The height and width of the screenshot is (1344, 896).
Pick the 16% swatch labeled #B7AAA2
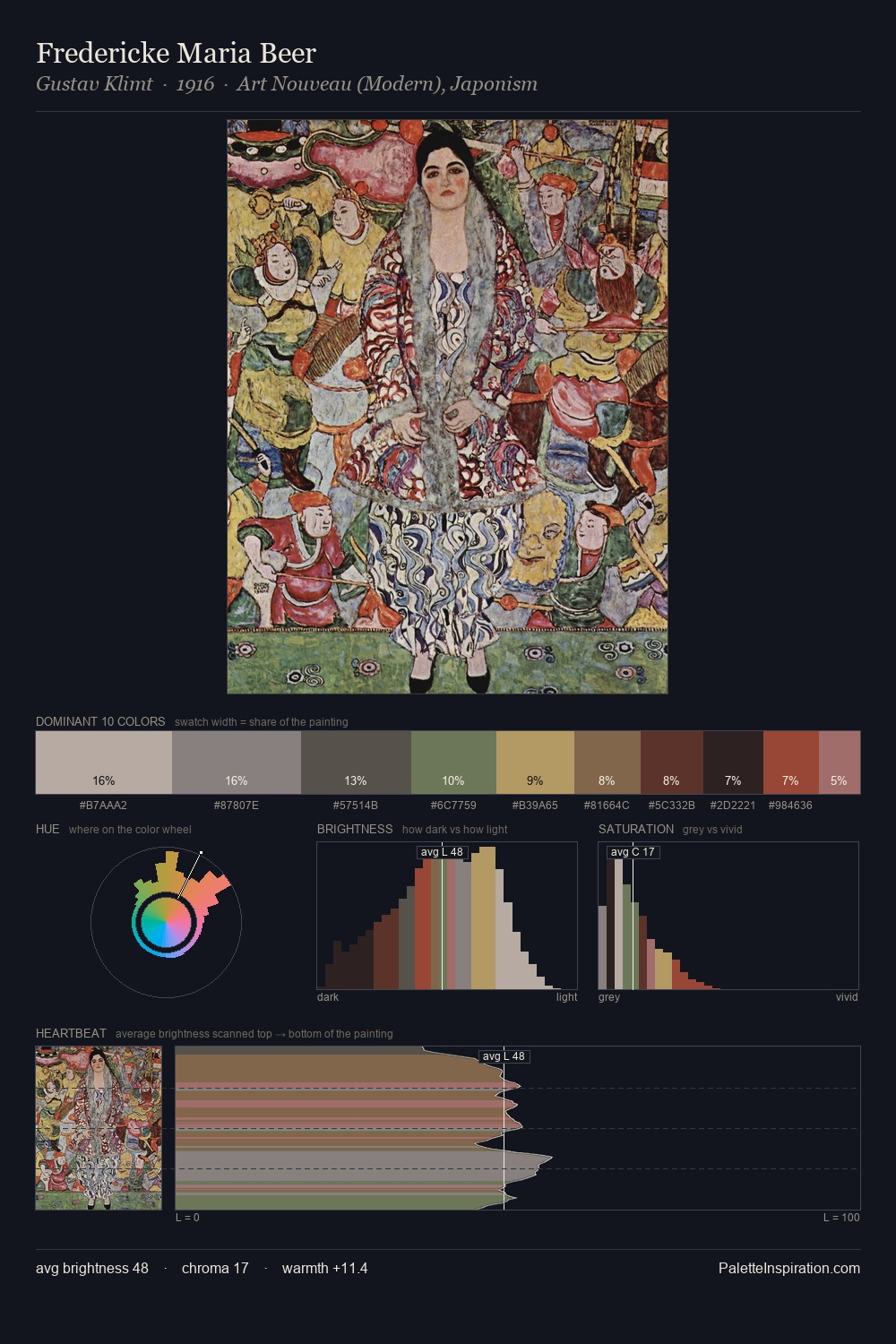pyautogui.click(x=104, y=762)
